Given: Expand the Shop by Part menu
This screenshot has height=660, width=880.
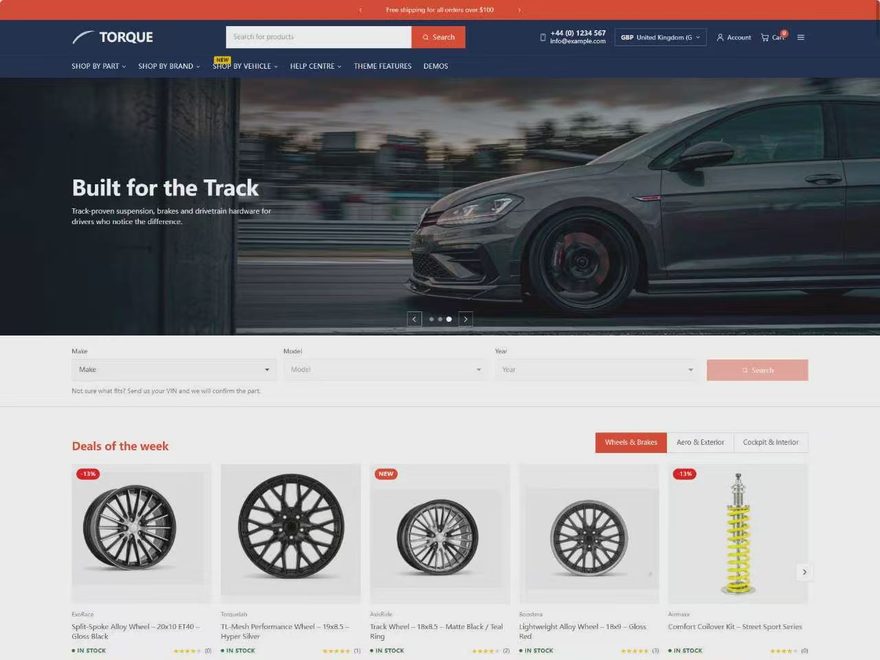Looking at the screenshot, I should 99,66.
